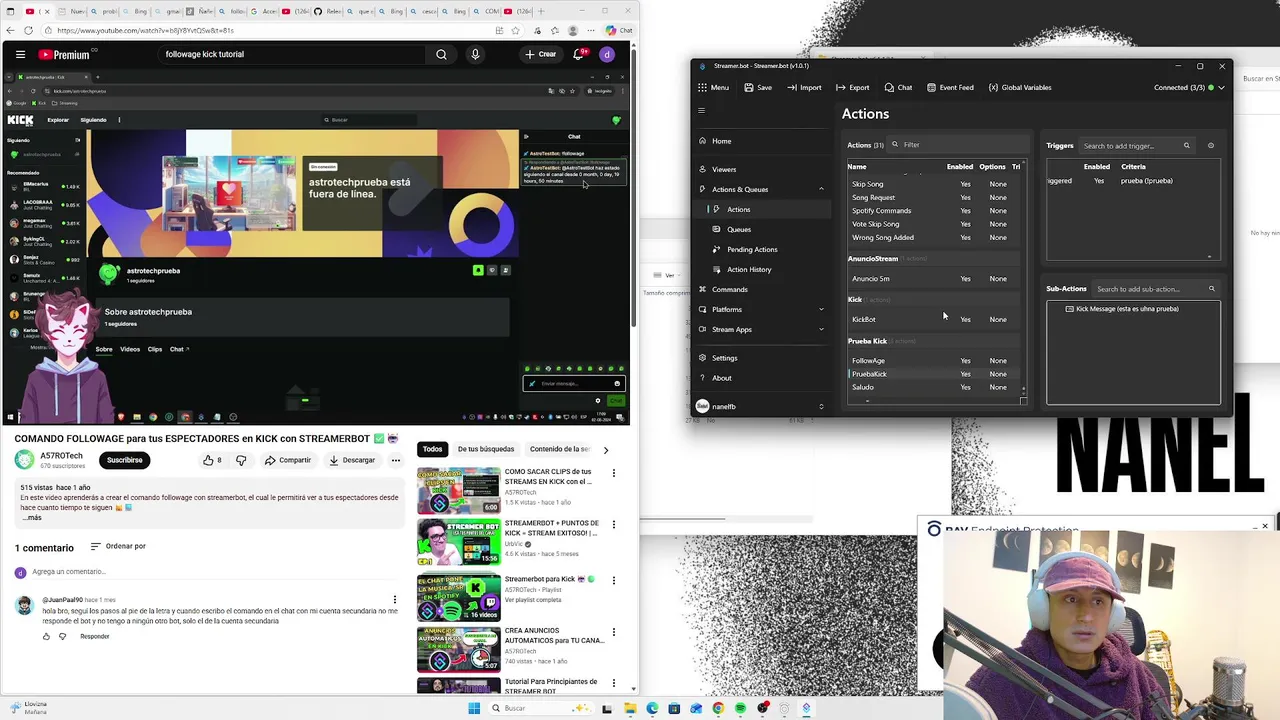Open YouTube guide hamburger menu

pos(20,54)
